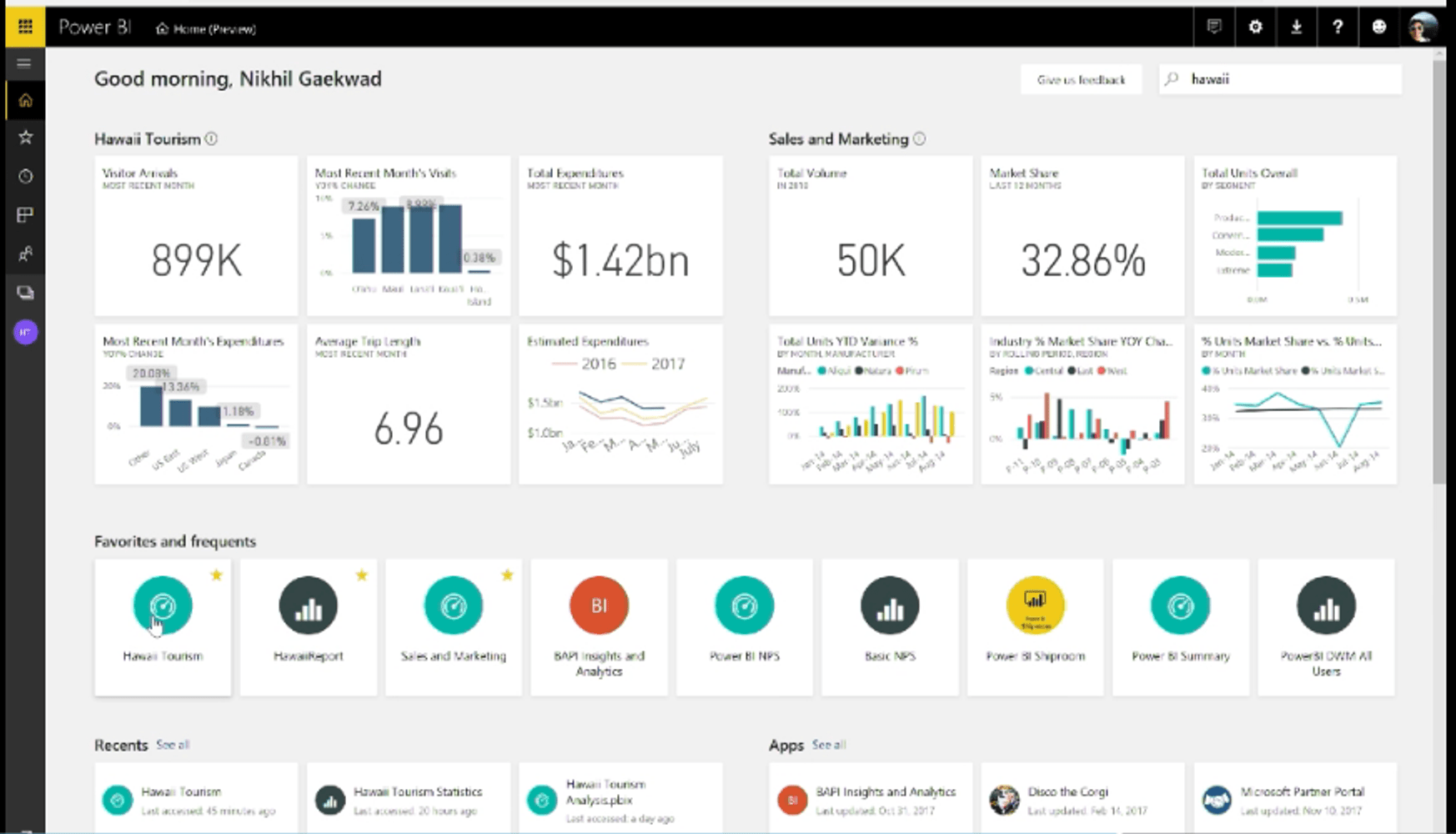
Task: Open Most Recent Month's Visits tile
Action: [x=409, y=236]
